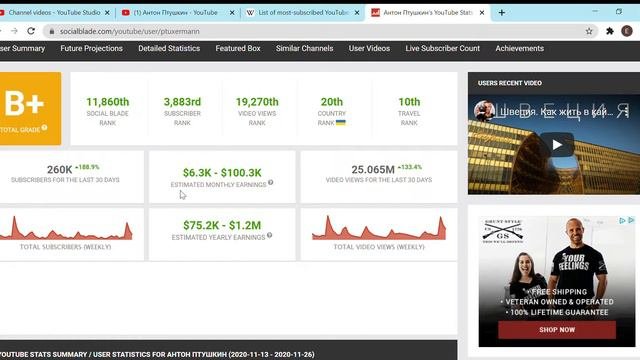The image size is (640, 360).
Task: Select the Антон Птушкин's YouTube Stats tab
Action: pos(427,13)
